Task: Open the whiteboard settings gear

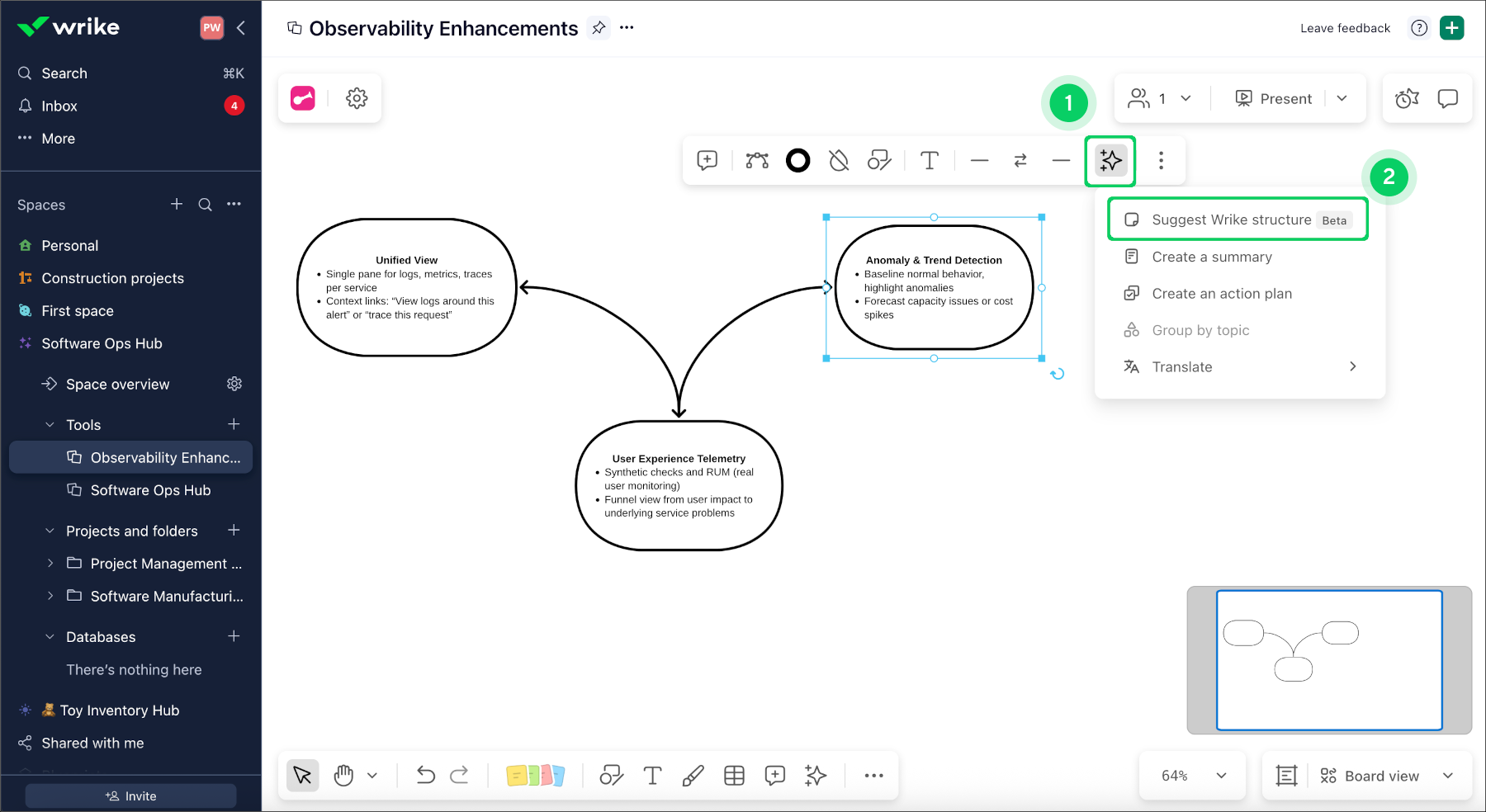Action: [x=357, y=98]
